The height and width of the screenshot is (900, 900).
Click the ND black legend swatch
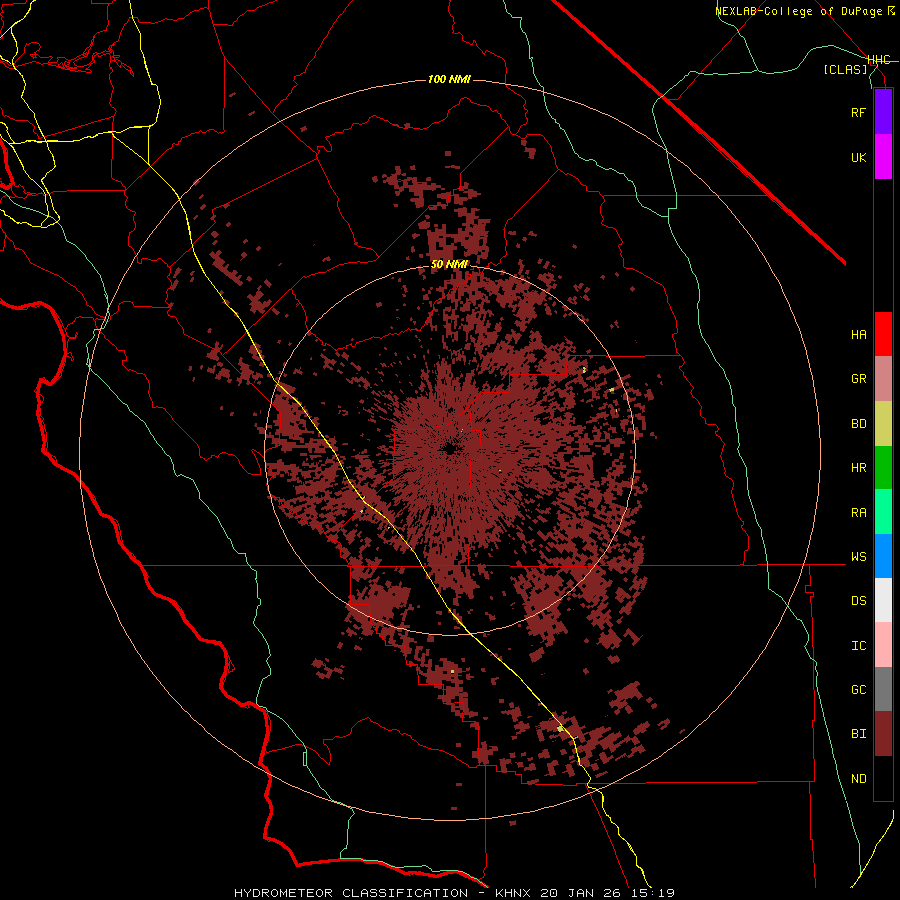coord(883,778)
